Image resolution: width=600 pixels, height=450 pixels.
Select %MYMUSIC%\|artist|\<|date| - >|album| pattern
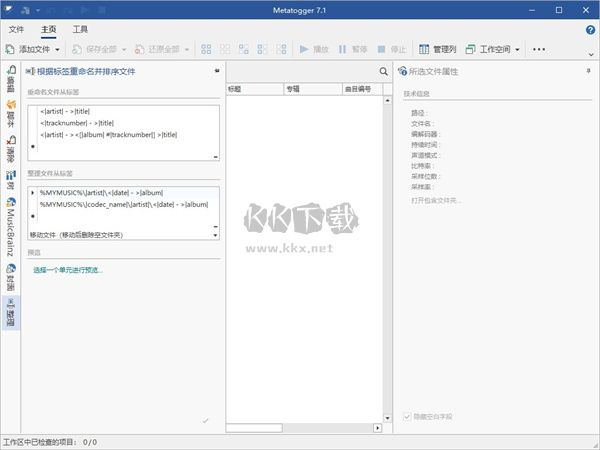point(102,192)
